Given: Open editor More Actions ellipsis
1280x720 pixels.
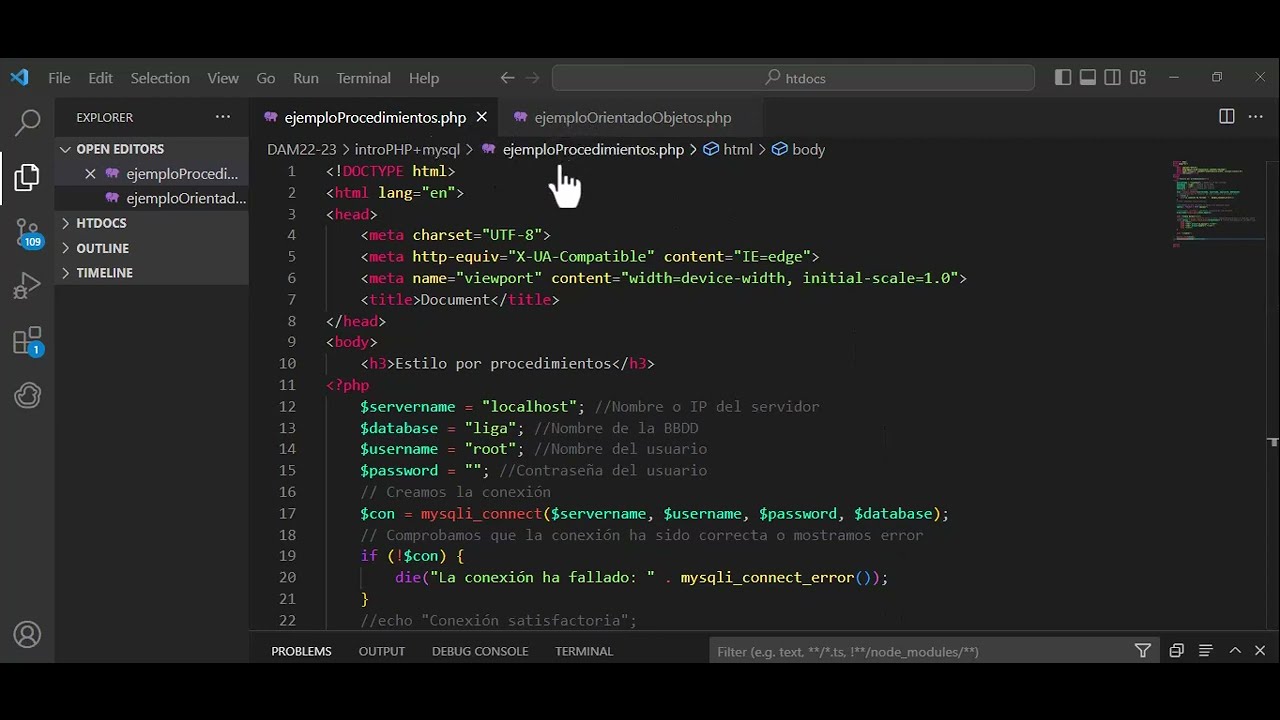Looking at the screenshot, I should coord(1256,117).
